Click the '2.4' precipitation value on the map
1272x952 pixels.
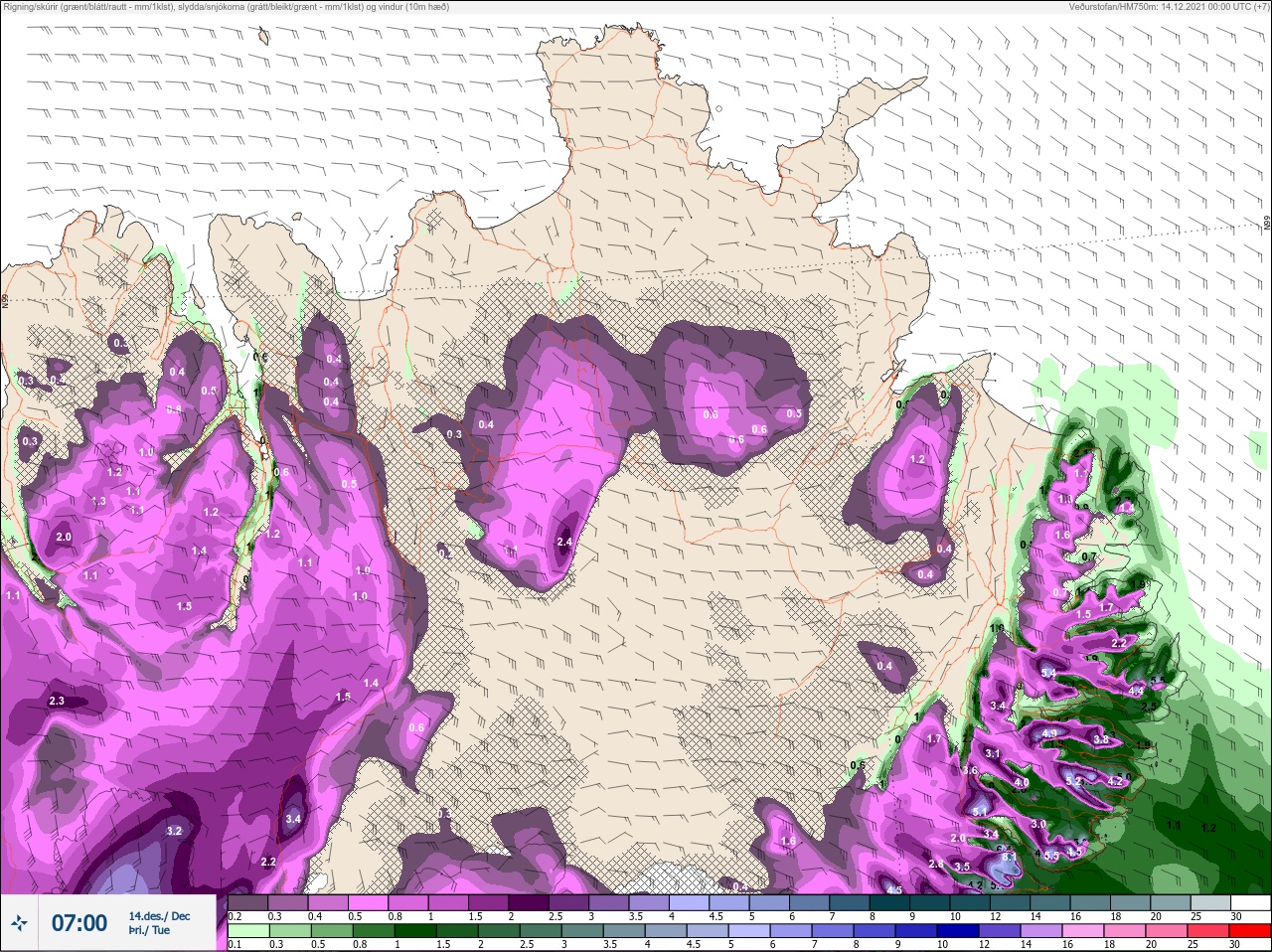[x=565, y=542]
